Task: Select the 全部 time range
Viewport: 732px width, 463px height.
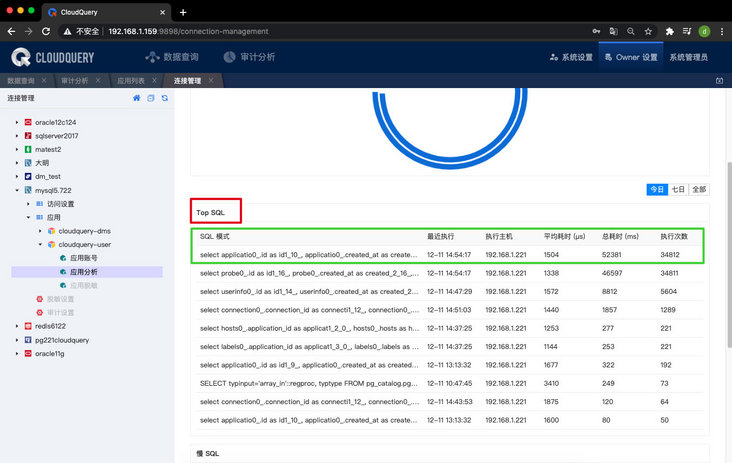Action: pos(699,189)
